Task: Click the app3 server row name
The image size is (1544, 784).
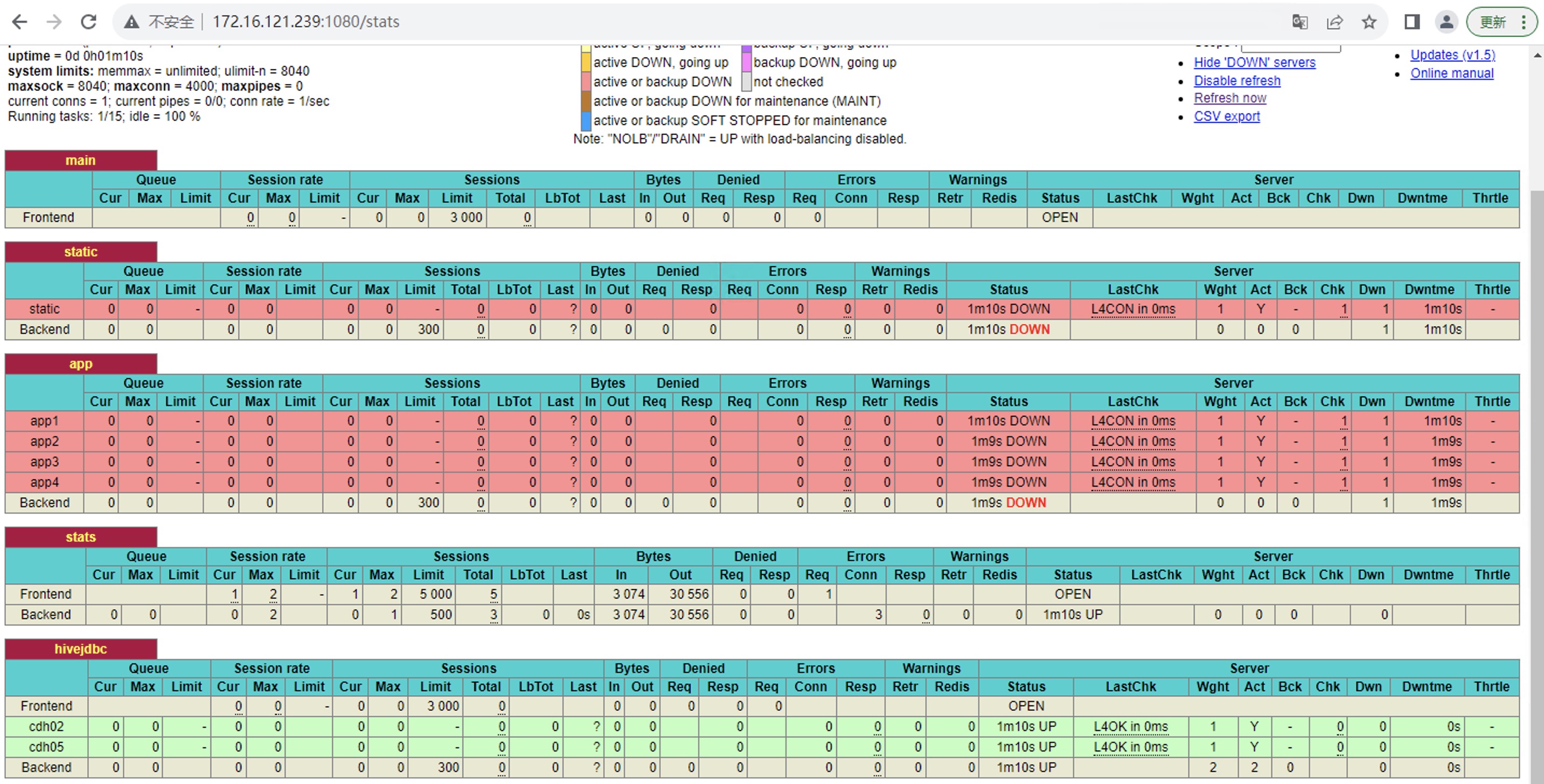Action: coord(44,462)
